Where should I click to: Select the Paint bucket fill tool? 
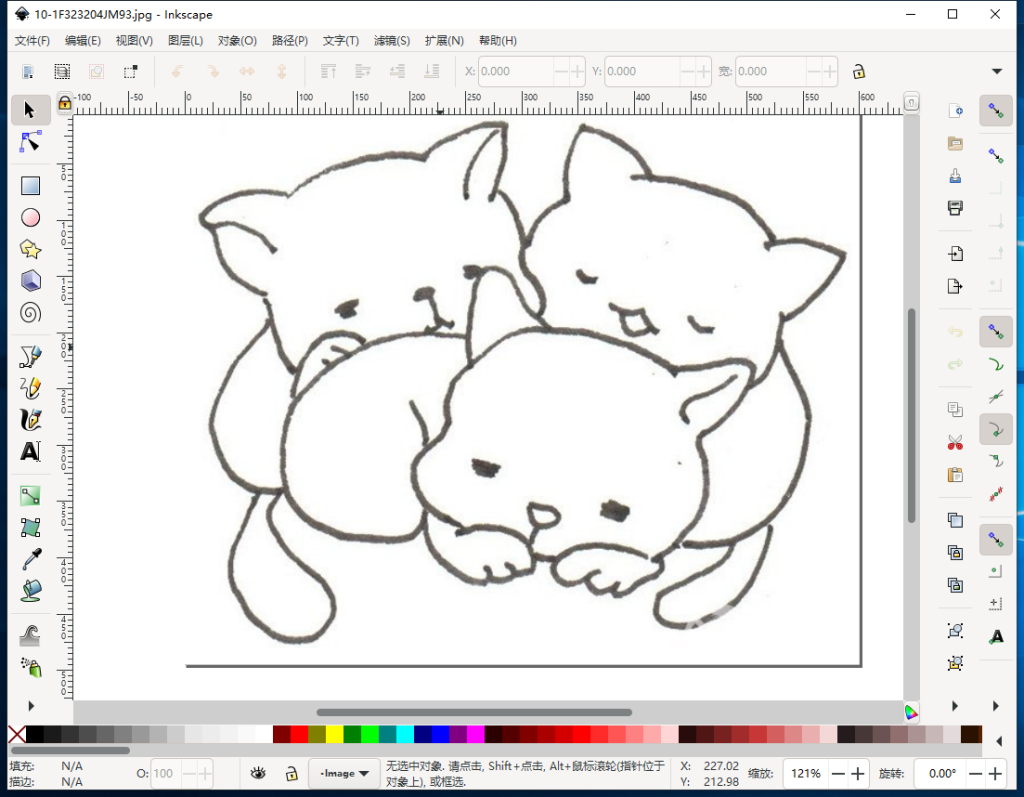tap(30, 591)
